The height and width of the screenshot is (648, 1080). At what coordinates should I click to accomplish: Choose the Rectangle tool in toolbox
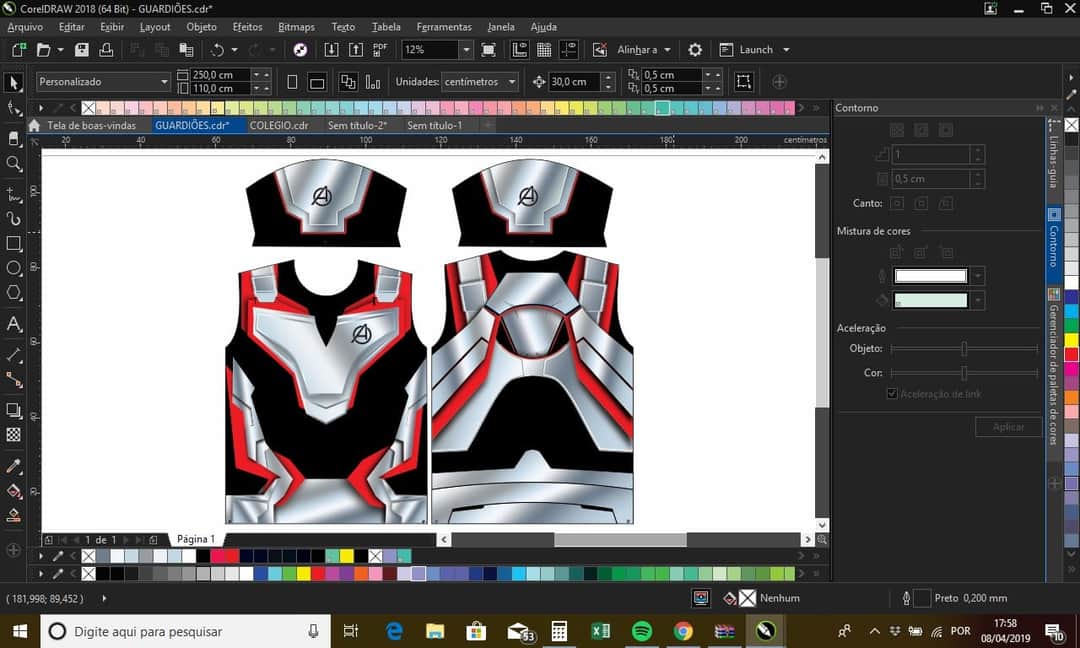pyautogui.click(x=14, y=243)
